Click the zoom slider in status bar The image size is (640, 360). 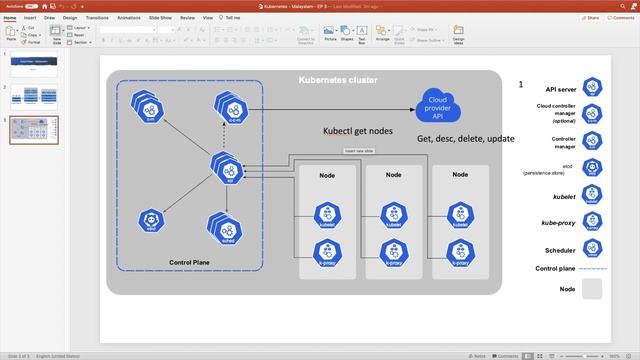pos(582,356)
